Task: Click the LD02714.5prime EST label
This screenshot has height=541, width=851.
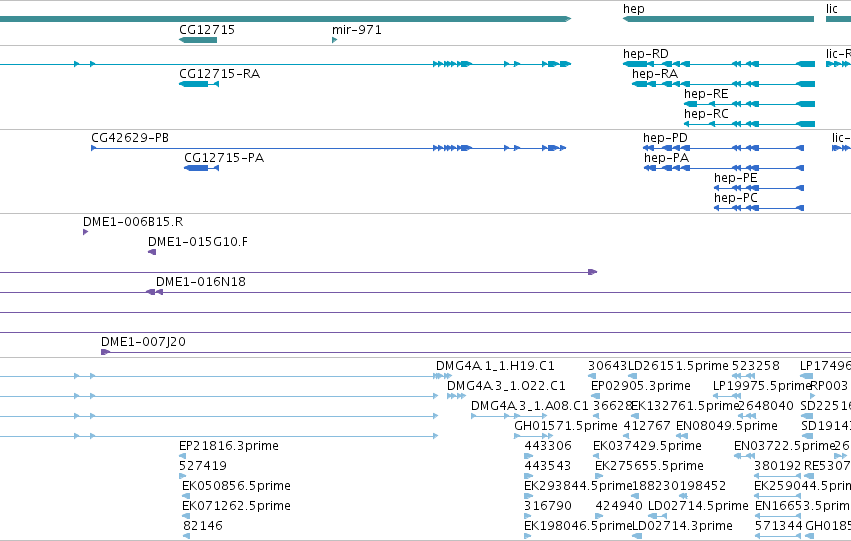Action: point(698,506)
